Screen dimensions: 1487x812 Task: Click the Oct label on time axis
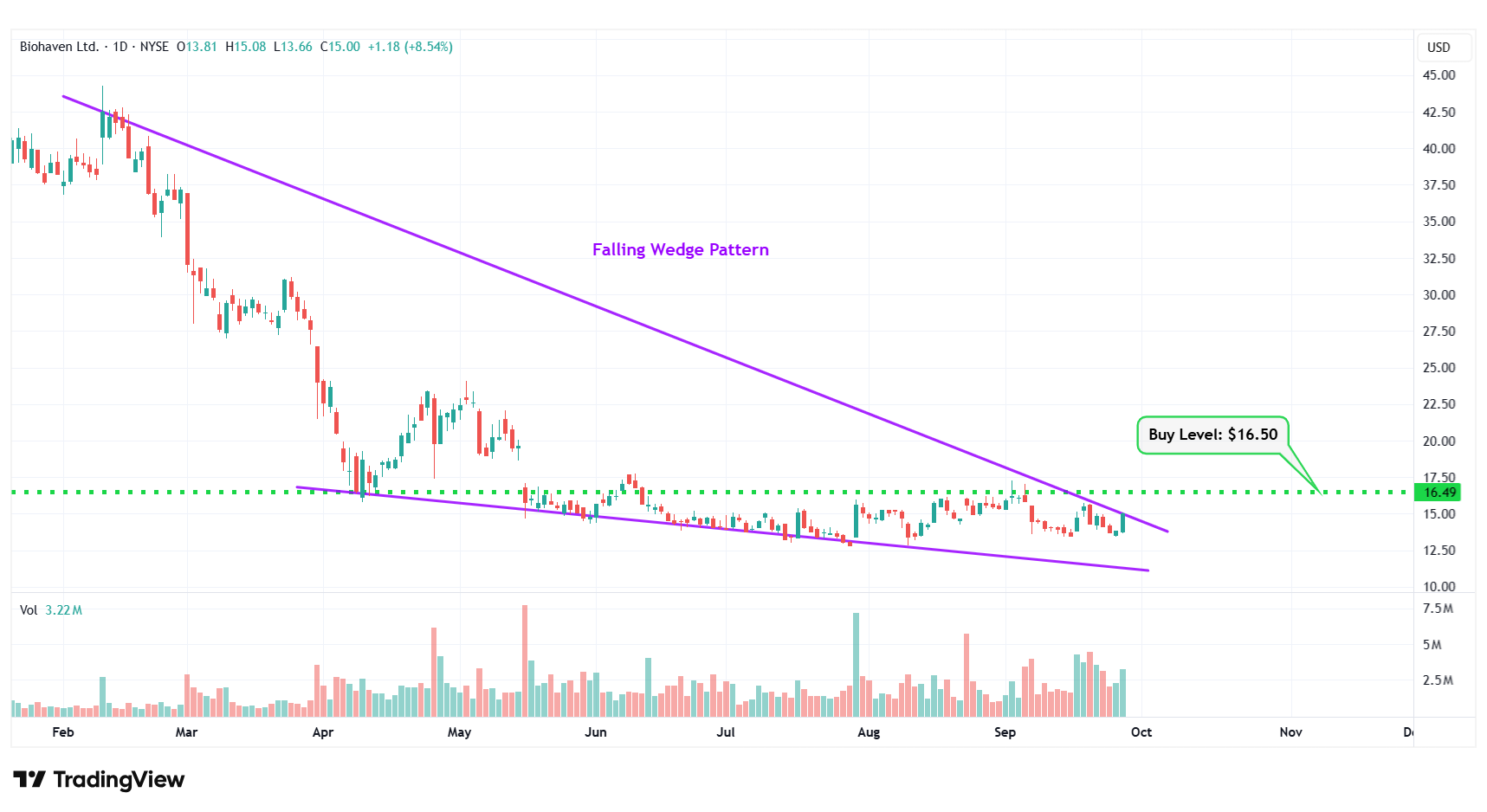1141,732
